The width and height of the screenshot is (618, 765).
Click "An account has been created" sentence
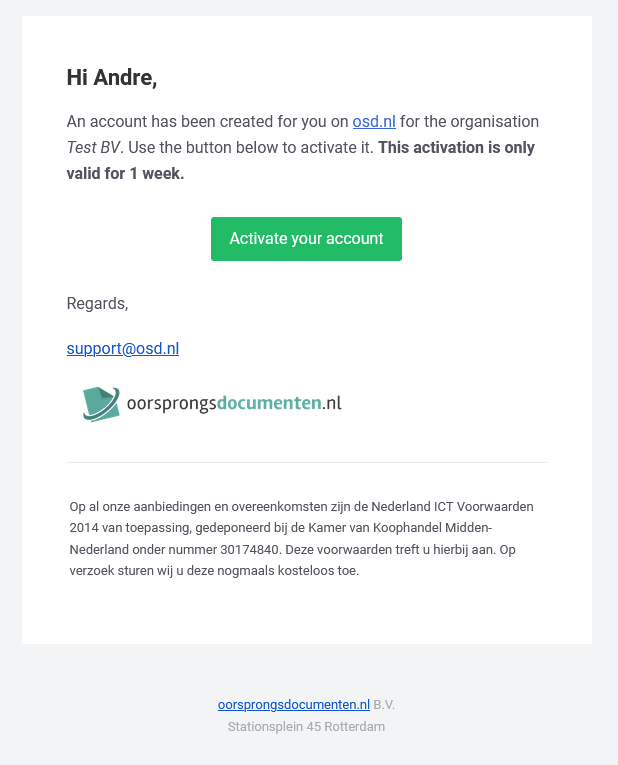170,121
